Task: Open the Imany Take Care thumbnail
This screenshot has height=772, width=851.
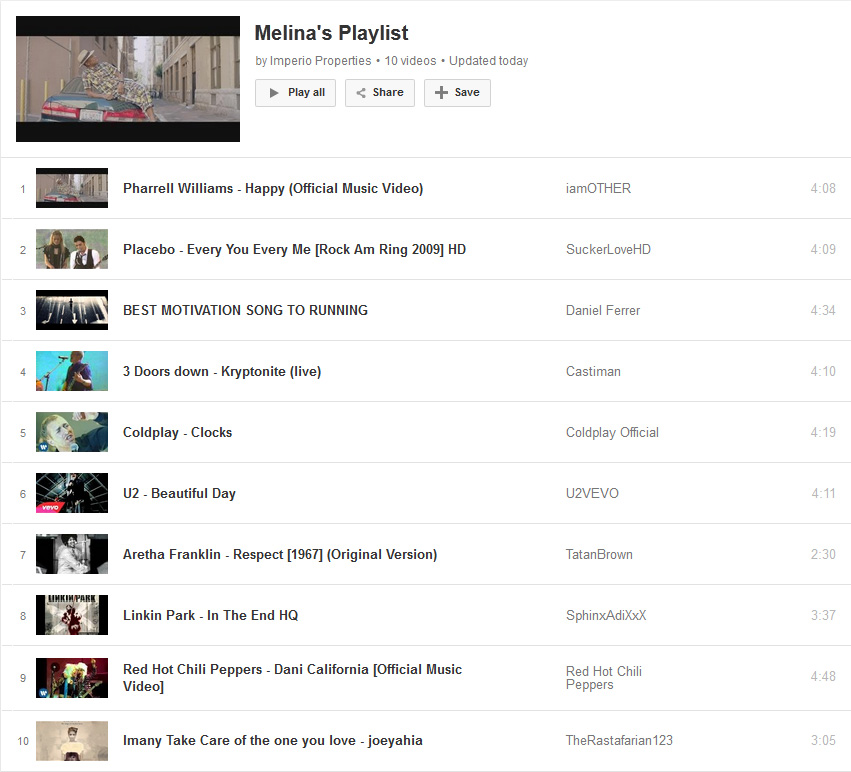Action: (x=72, y=741)
